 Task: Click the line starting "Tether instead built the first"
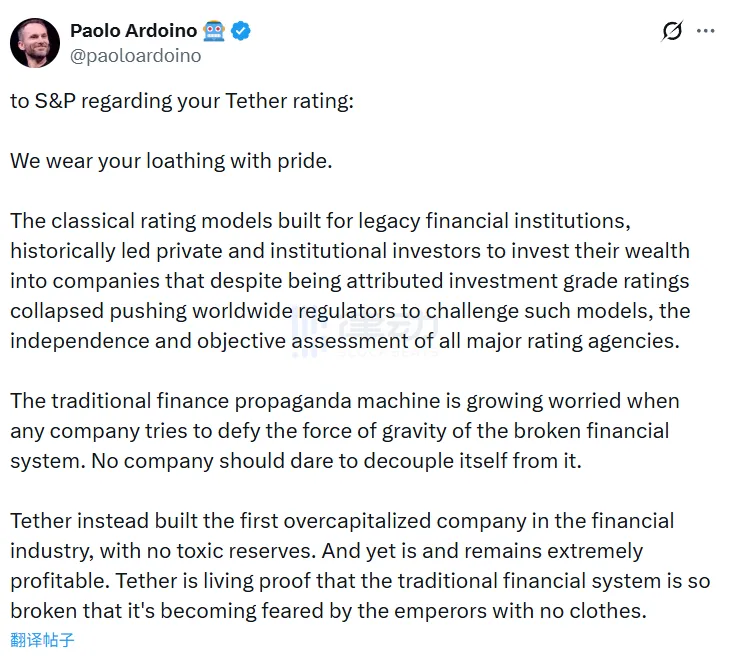(342, 521)
